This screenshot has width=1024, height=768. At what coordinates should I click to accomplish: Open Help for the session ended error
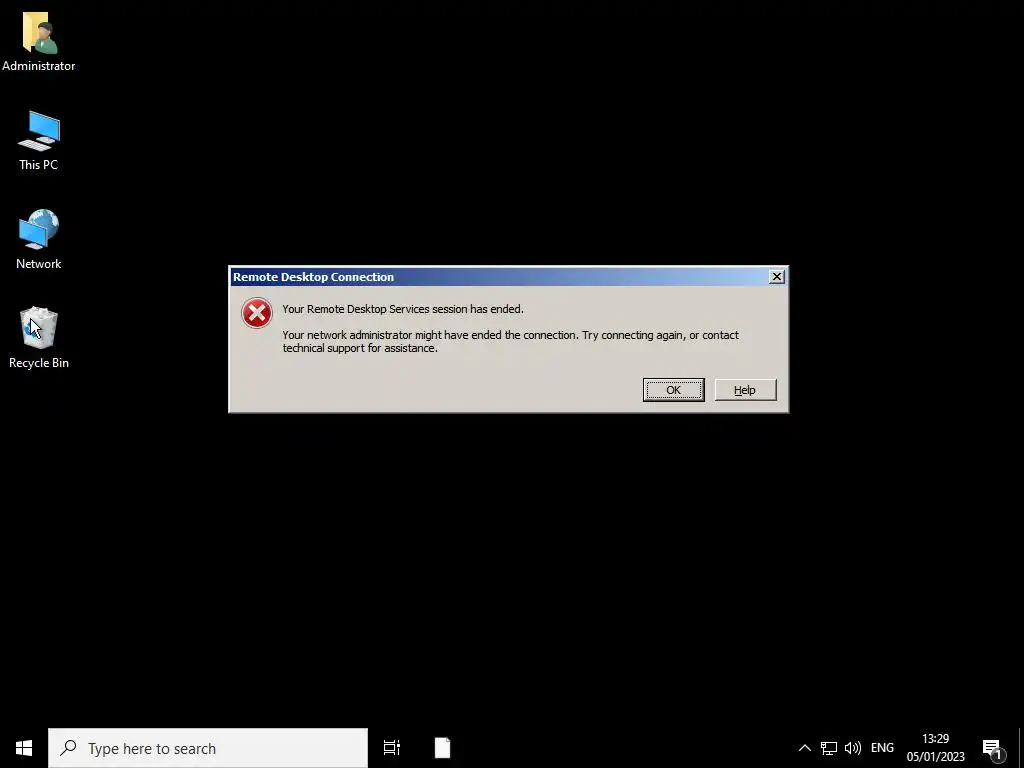pos(745,390)
